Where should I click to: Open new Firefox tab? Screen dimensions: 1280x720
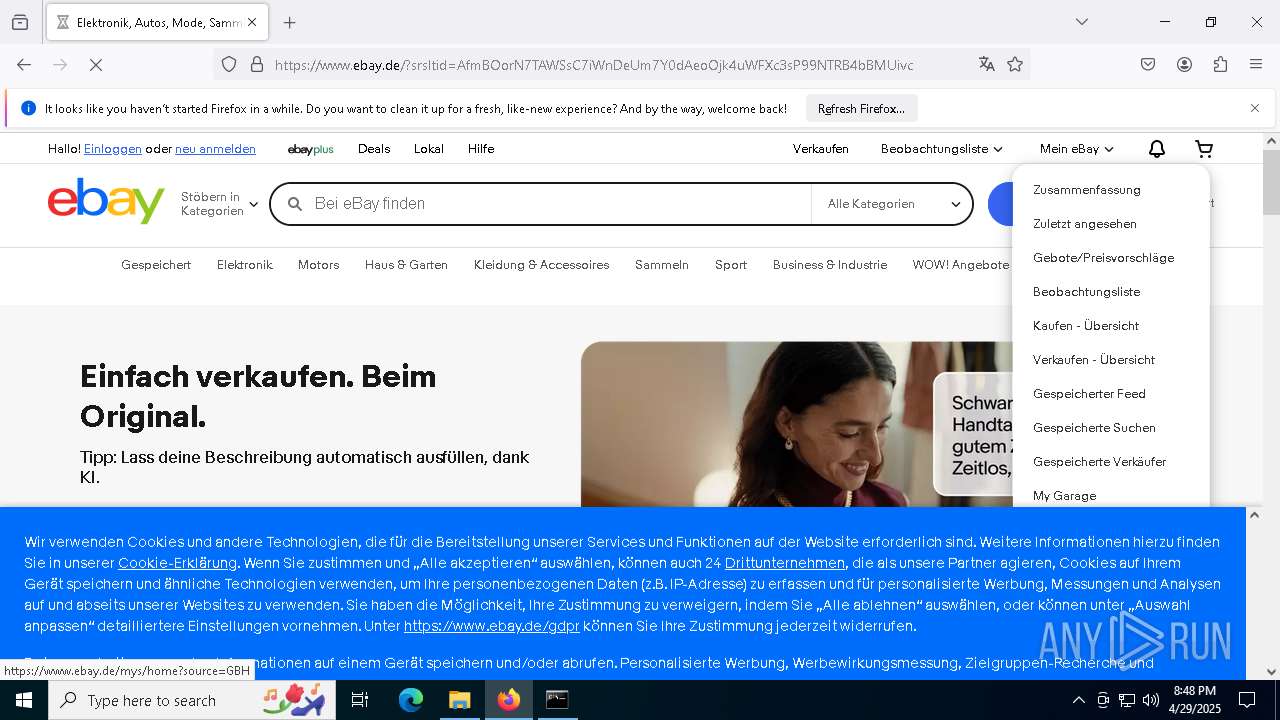[290, 22]
